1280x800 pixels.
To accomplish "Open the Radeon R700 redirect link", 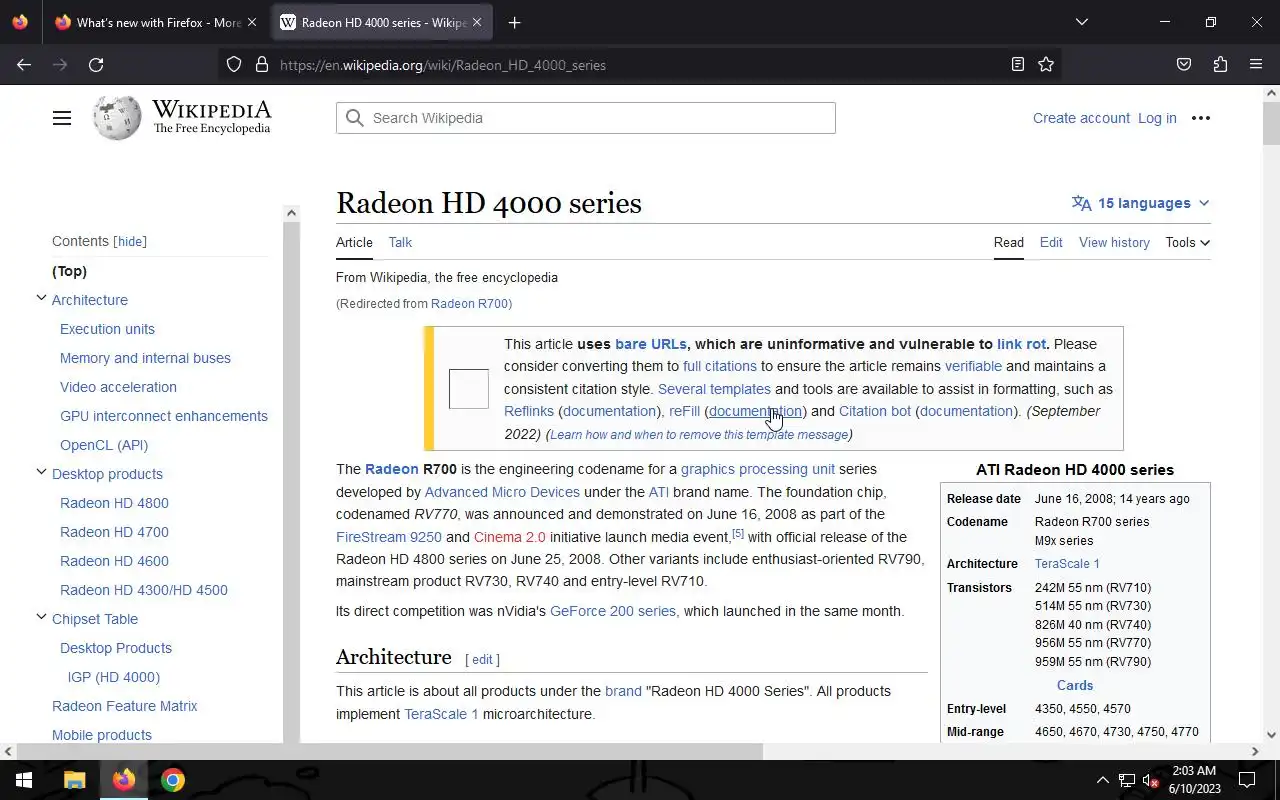I will pos(469,303).
